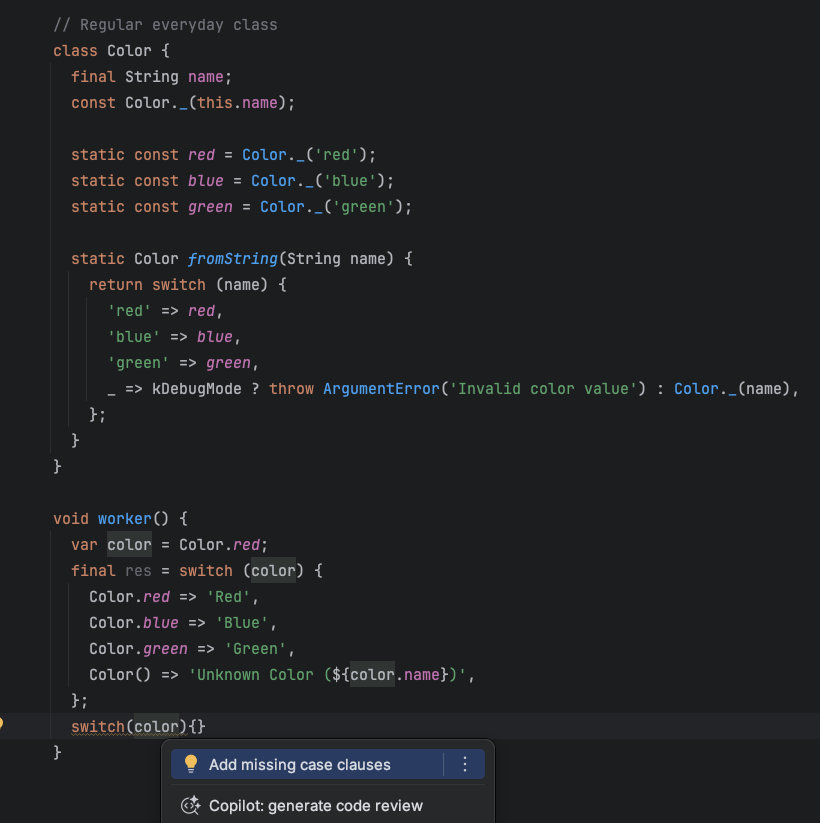
Task: Click Color in the class Color declaration
Action: pos(129,51)
